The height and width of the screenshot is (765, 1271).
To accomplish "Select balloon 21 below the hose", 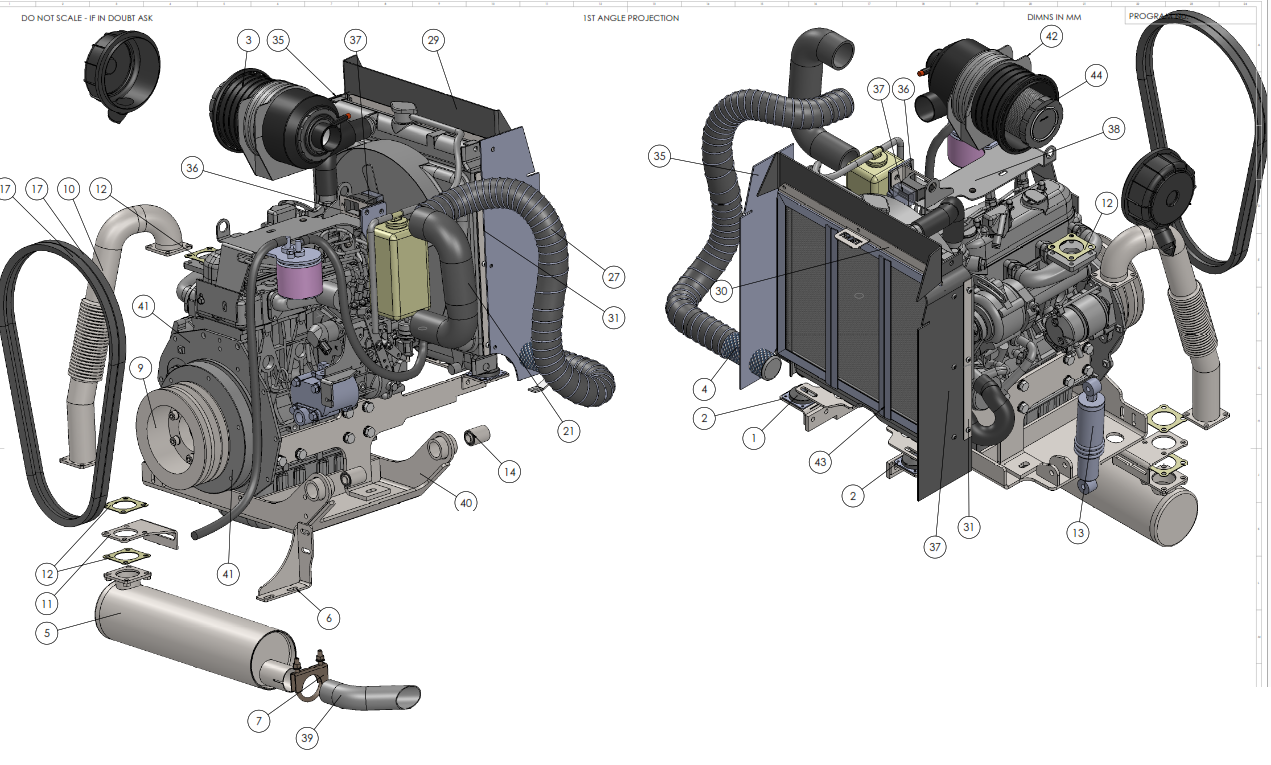I will 568,431.
